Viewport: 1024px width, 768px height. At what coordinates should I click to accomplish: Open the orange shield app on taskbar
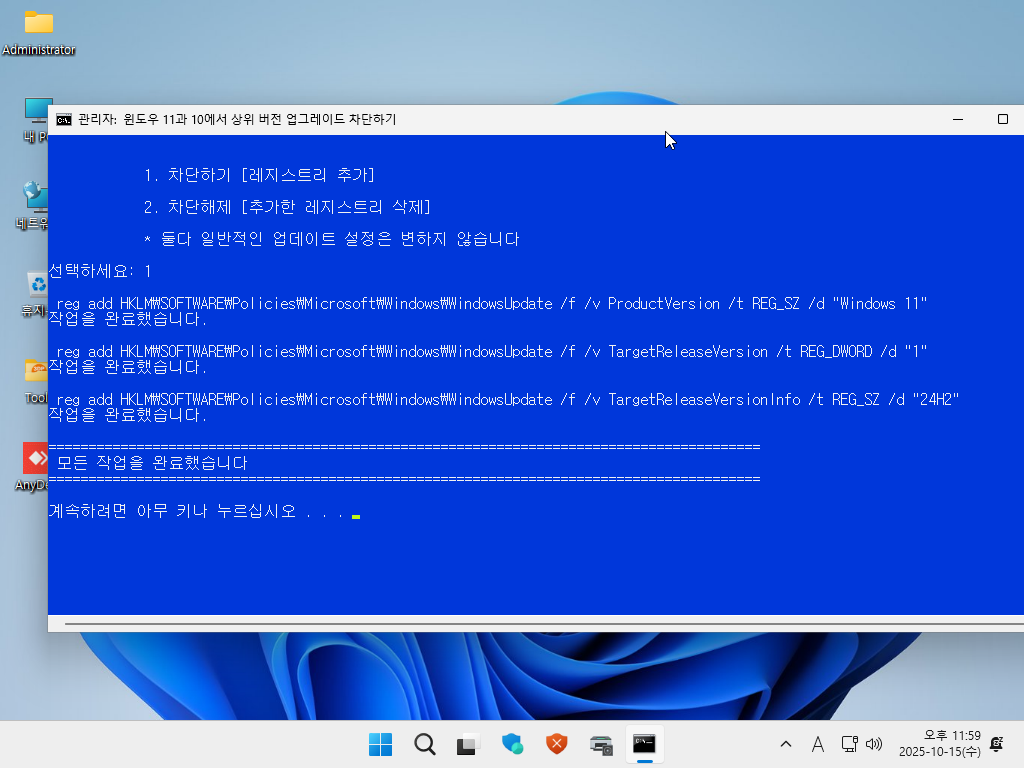click(556, 744)
